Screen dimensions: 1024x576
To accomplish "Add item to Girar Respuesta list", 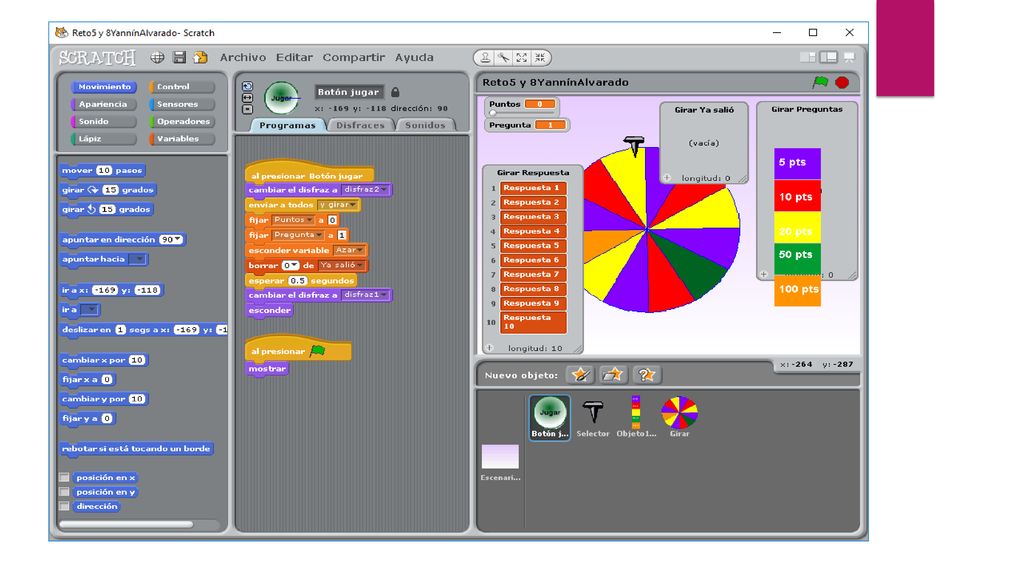I will pyautogui.click(x=489, y=348).
